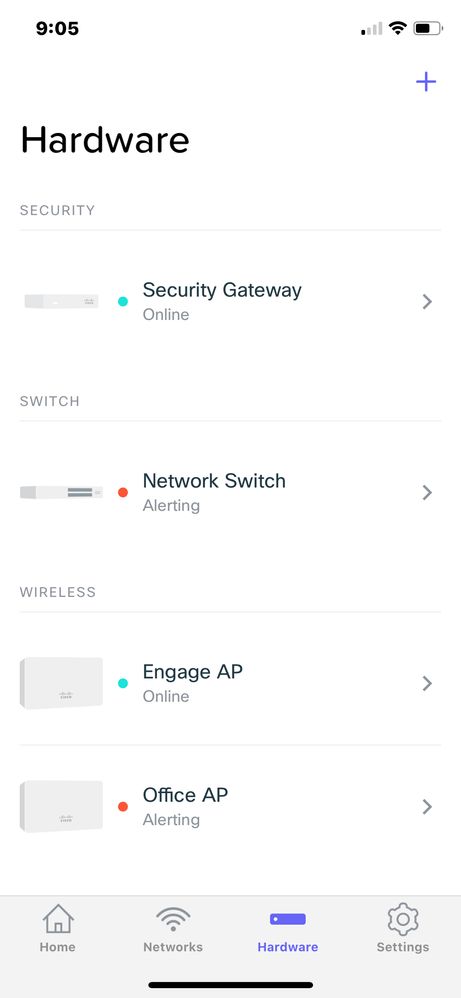Tap the Engage AP chevron arrow
This screenshot has width=461, height=998.
(427, 684)
